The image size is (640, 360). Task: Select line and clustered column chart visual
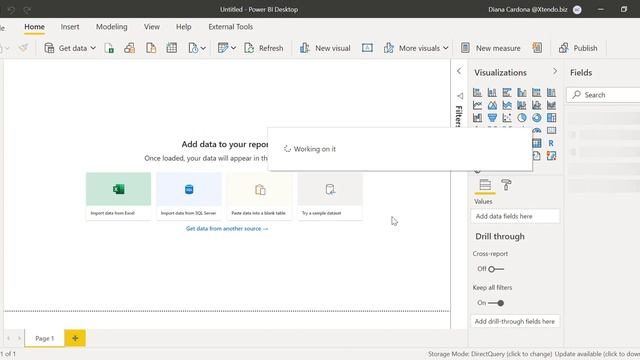(536, 105)
